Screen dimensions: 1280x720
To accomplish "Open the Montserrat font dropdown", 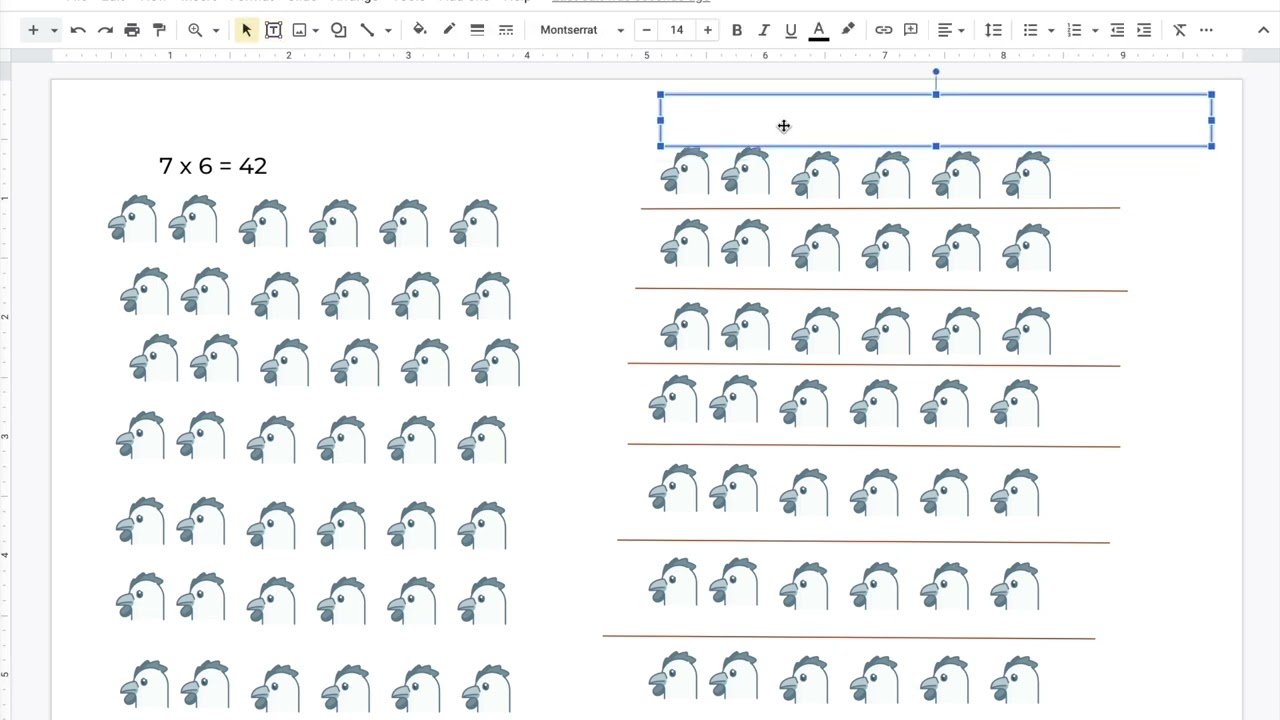I will [582, 30].
